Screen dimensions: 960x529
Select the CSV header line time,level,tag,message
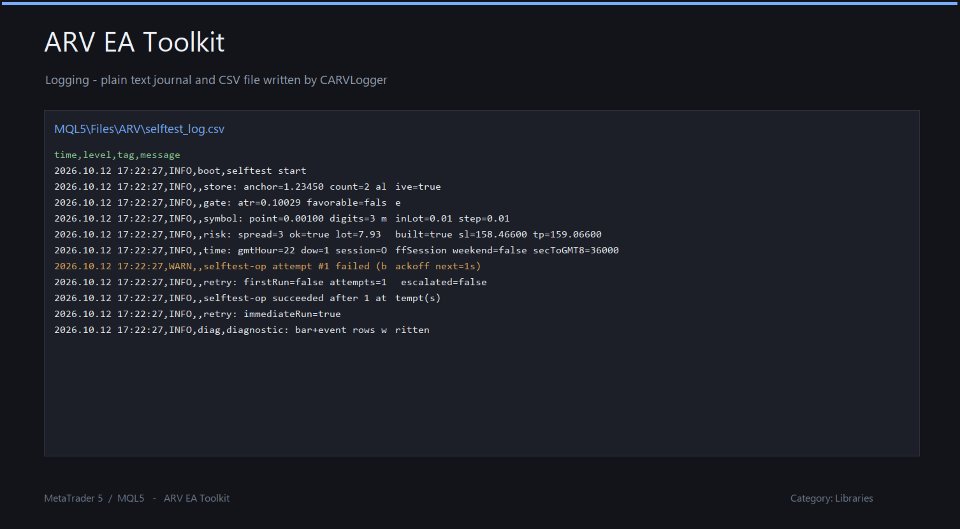[117, 155]
